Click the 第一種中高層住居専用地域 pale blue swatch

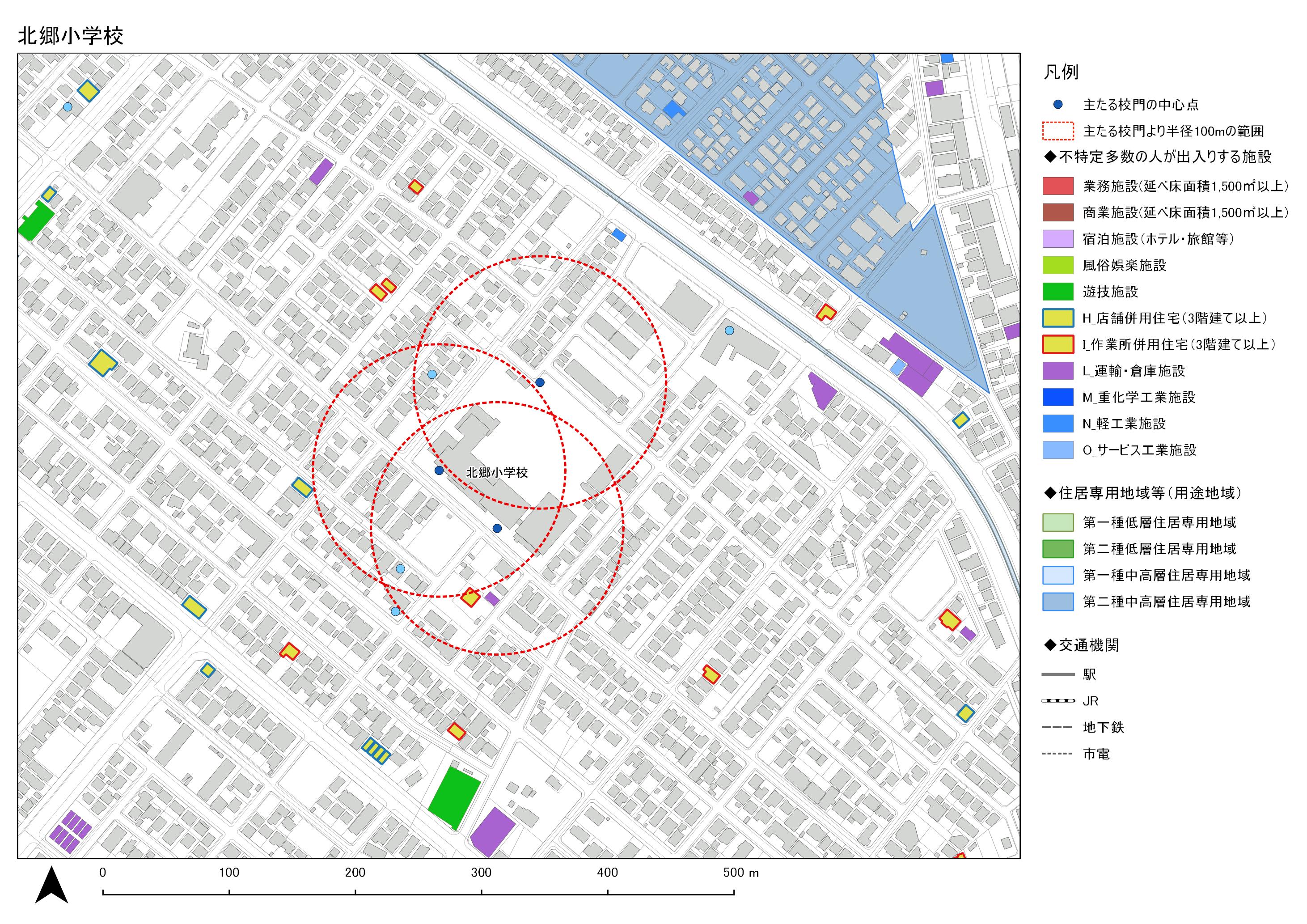coord(1057,576)
